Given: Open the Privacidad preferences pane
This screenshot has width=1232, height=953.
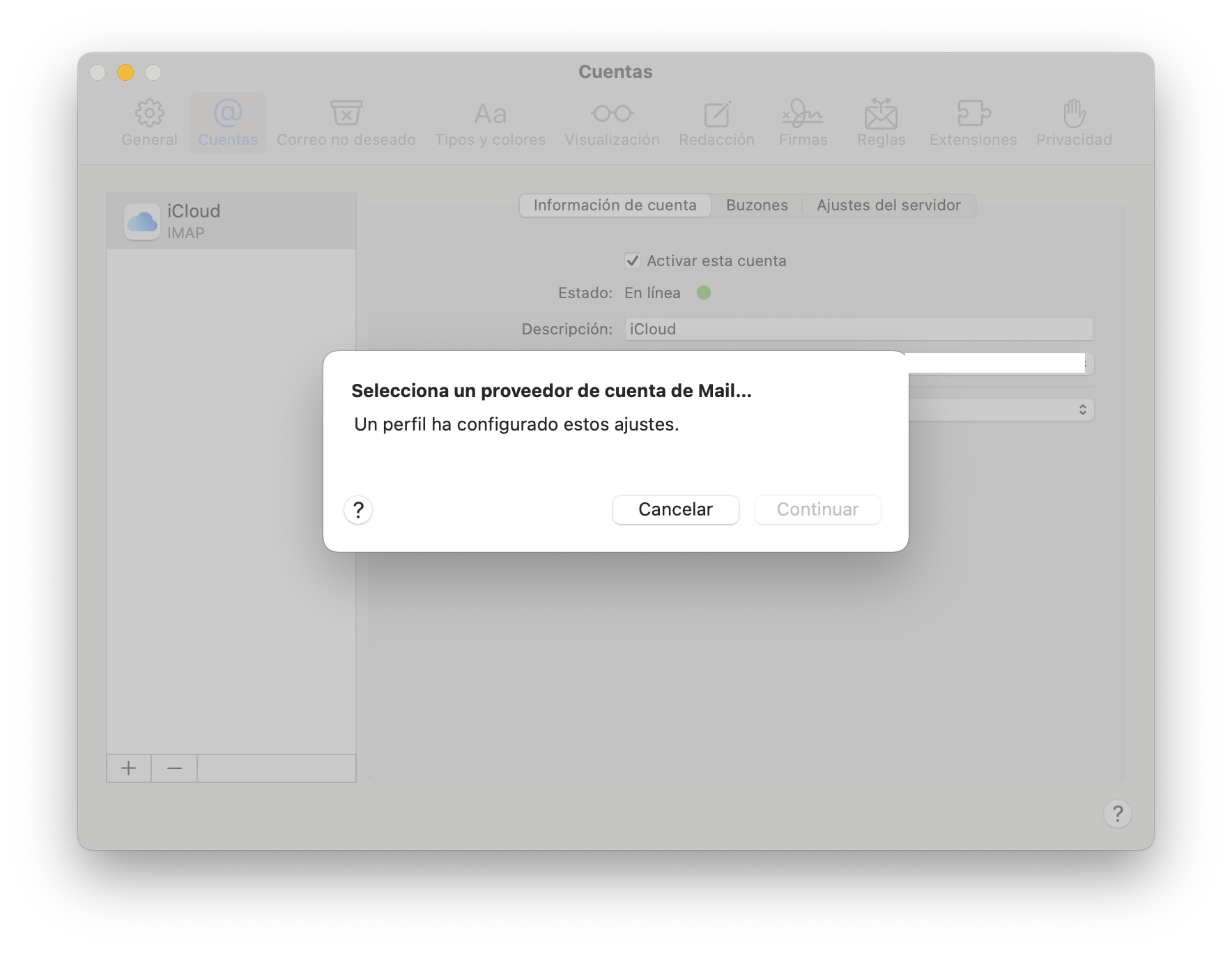Looking at the screenshot, I should 1073,123.
